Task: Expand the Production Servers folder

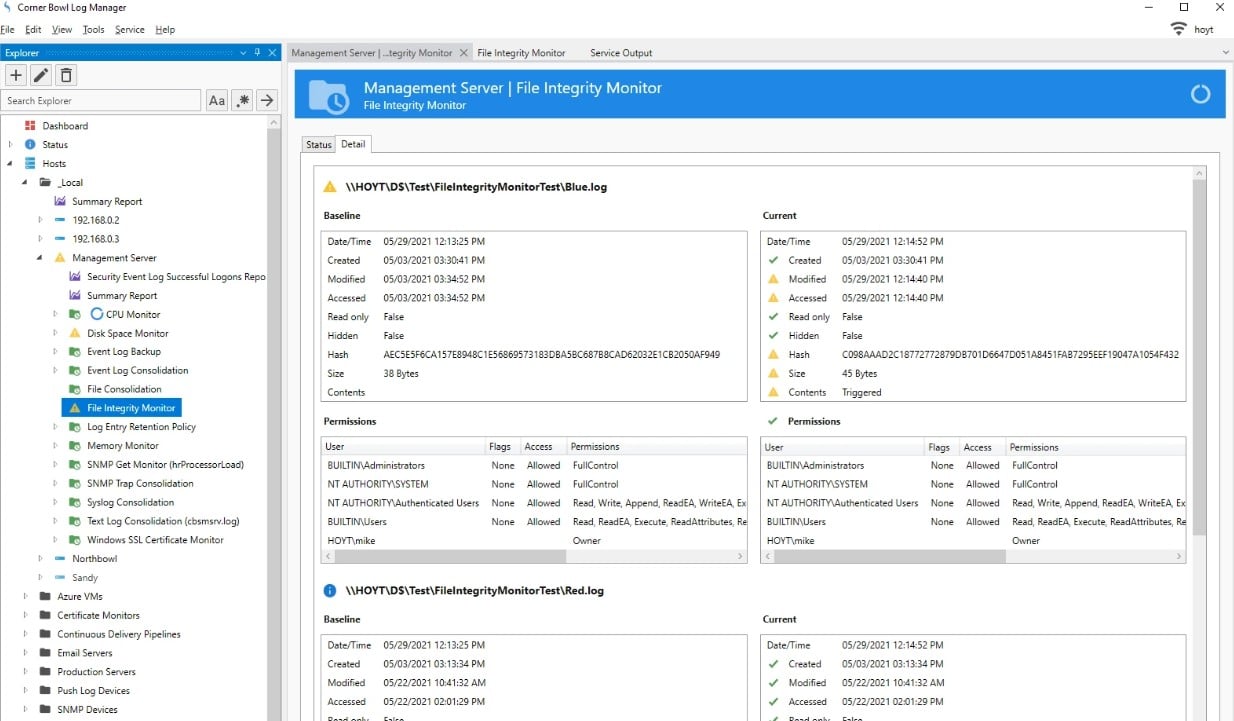Action: (26, 672)
